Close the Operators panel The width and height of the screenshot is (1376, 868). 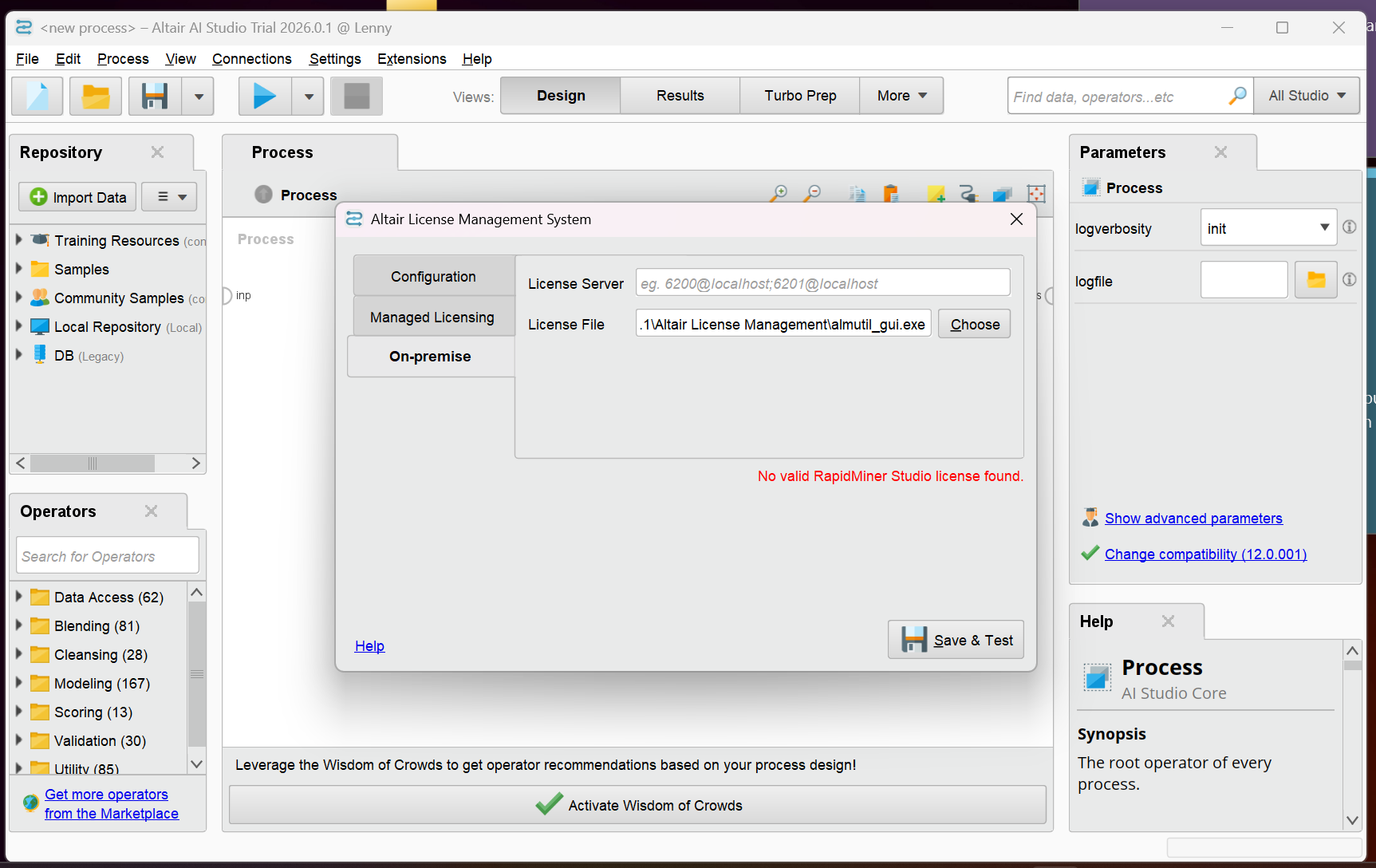[x=151, y=511]
